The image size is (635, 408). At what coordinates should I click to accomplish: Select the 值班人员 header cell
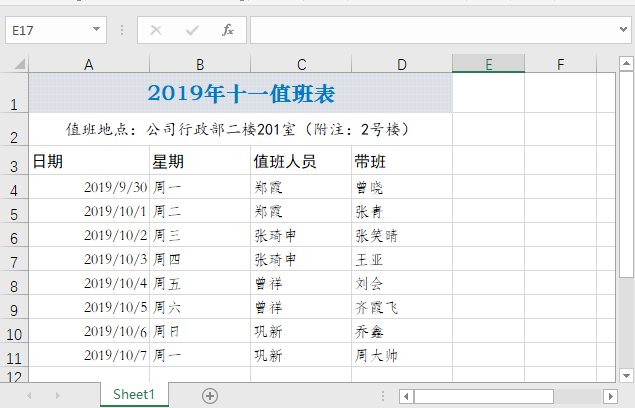(x=301, y=160)
